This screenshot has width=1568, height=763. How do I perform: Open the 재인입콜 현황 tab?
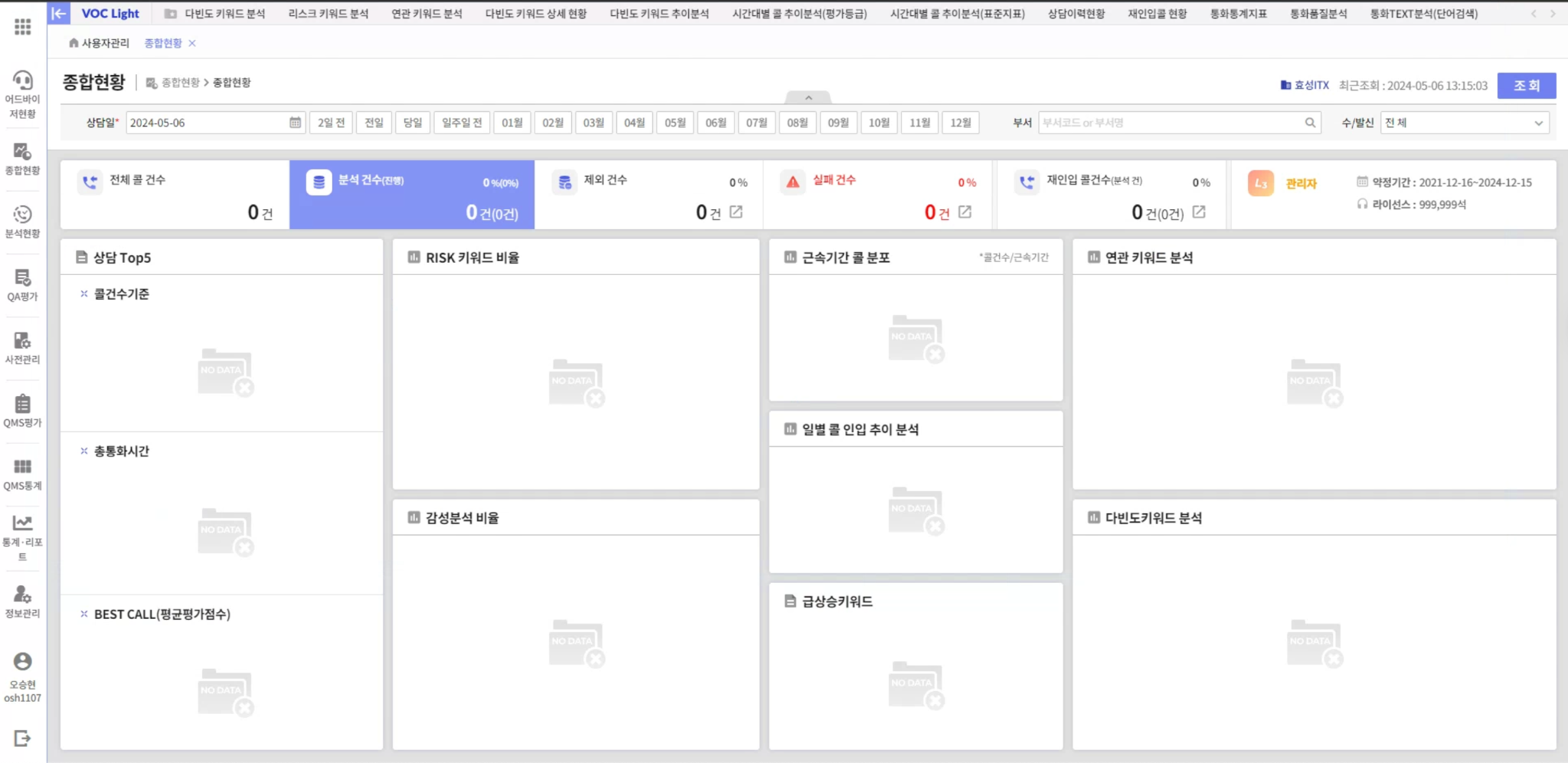pos(1157,14)
